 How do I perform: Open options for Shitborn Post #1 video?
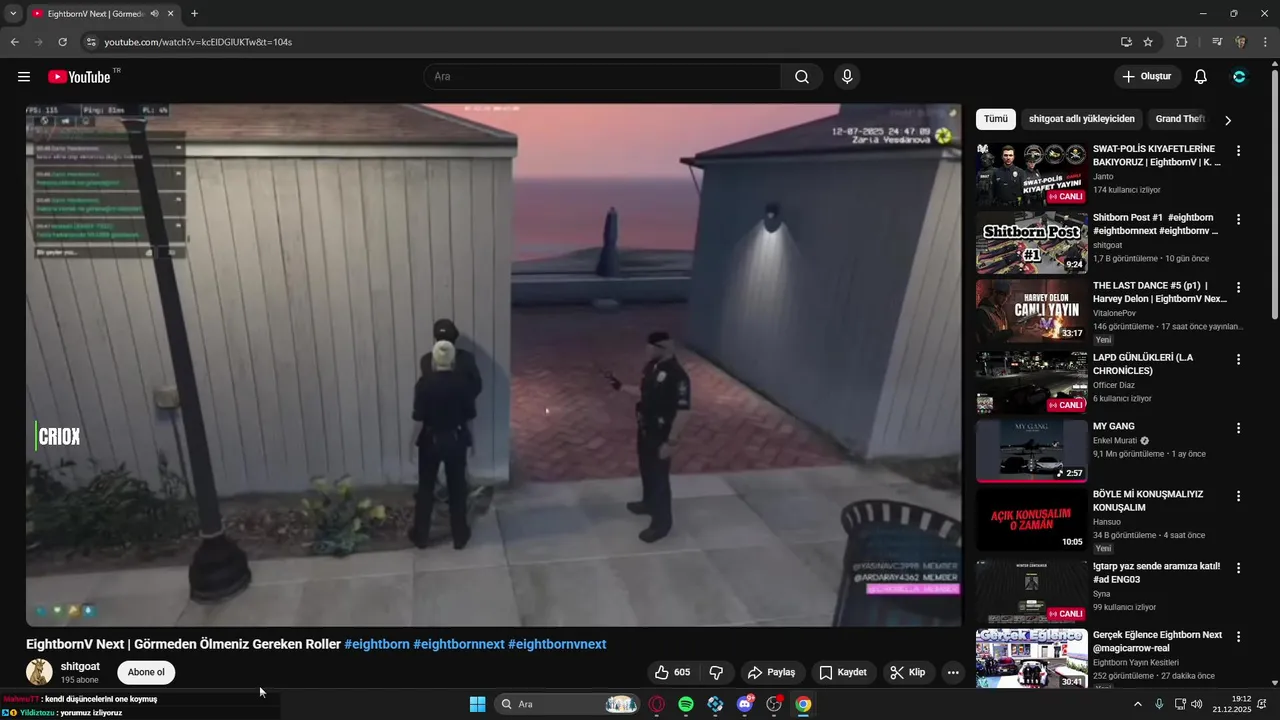(x=1238, y=219)
